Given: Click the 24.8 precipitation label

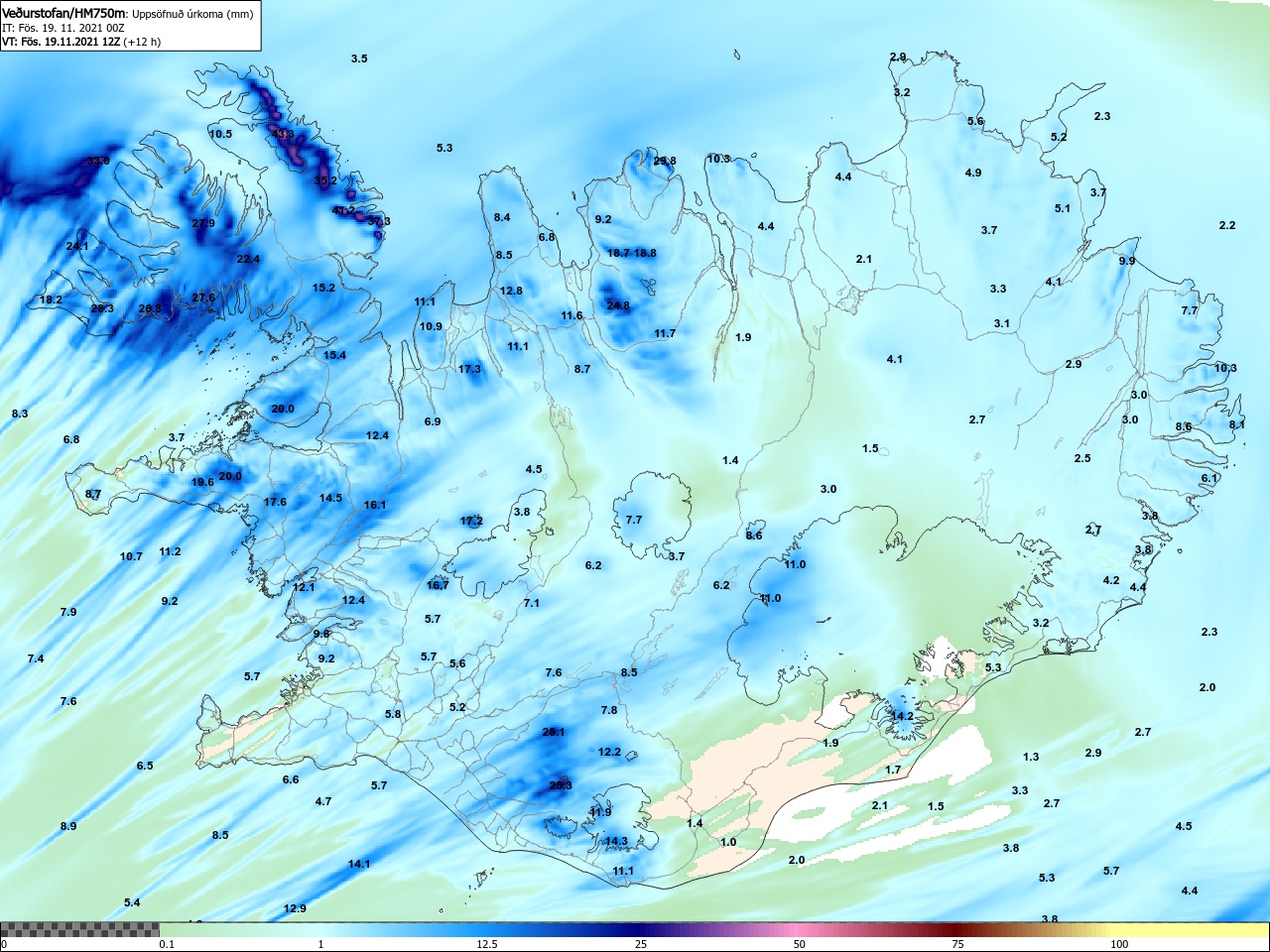Looking at the screenshot, I should (618, 305).
